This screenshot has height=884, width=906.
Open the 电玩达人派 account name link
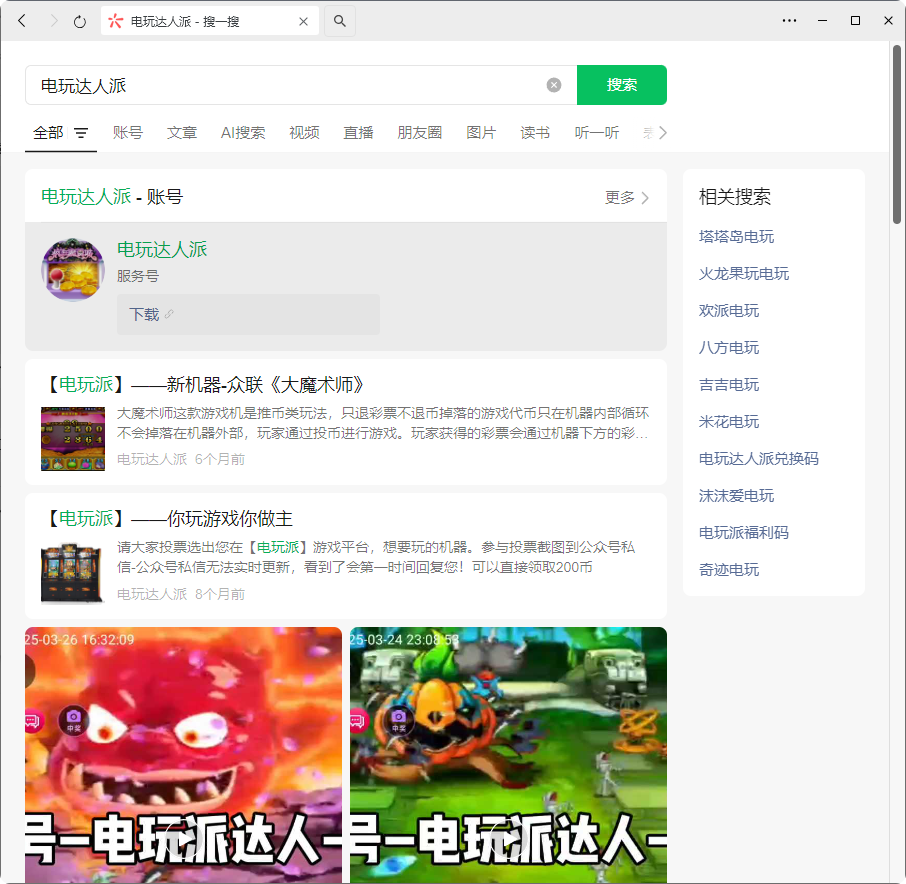(x=162, y=250)
